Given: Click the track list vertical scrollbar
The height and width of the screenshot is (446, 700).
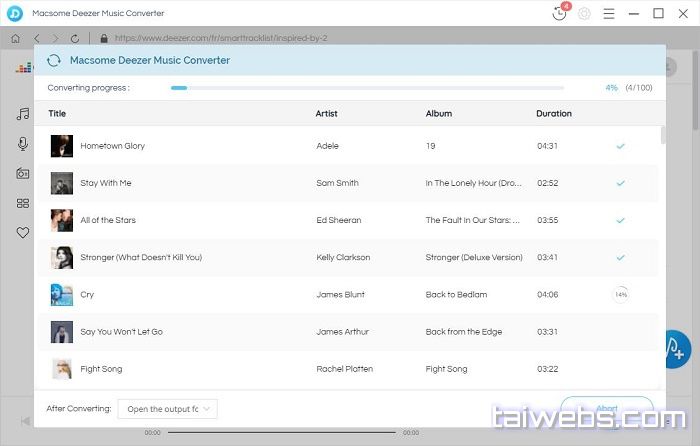Looking at the screenshot, I should (662, 136).
